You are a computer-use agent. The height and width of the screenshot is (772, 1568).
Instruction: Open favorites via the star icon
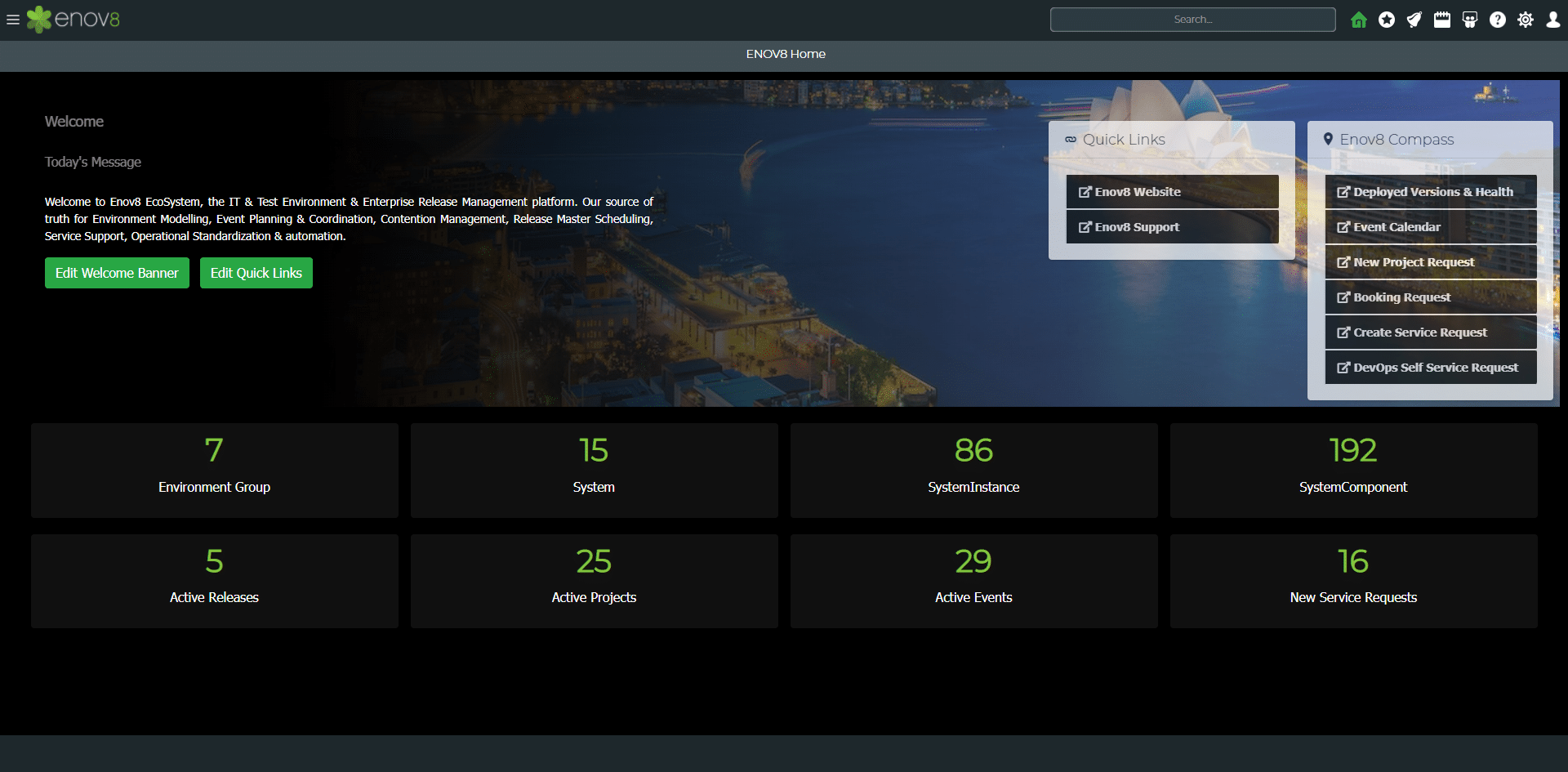click(x=1387, y=20)
